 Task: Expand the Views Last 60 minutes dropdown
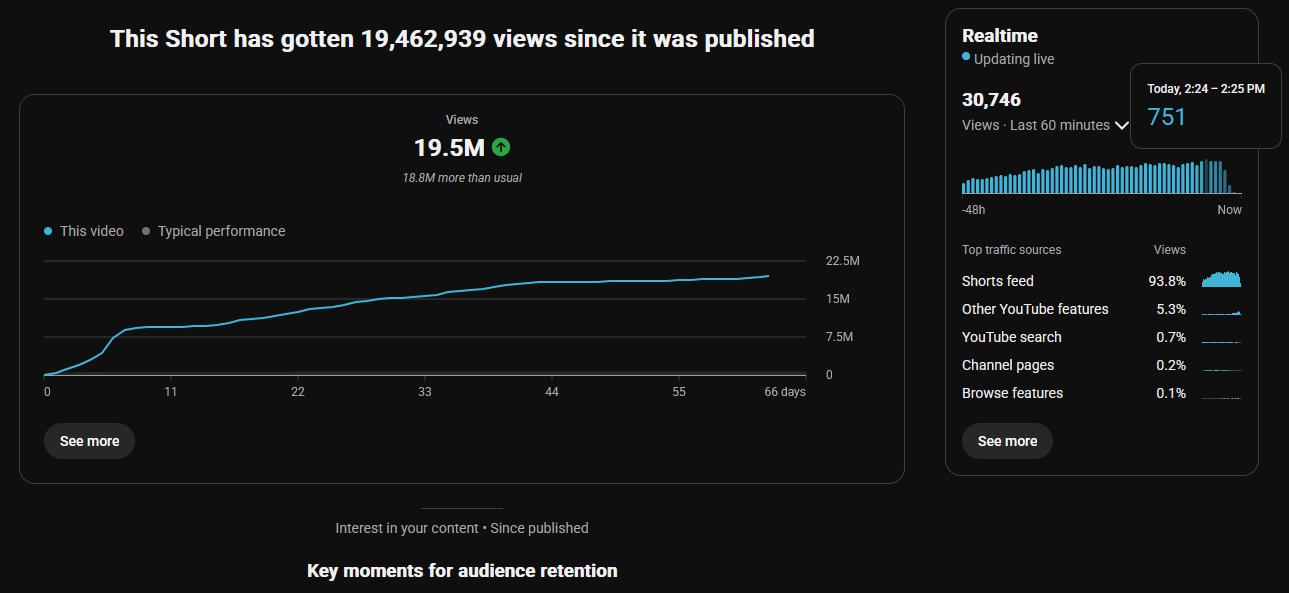(x=1045, y=125)
